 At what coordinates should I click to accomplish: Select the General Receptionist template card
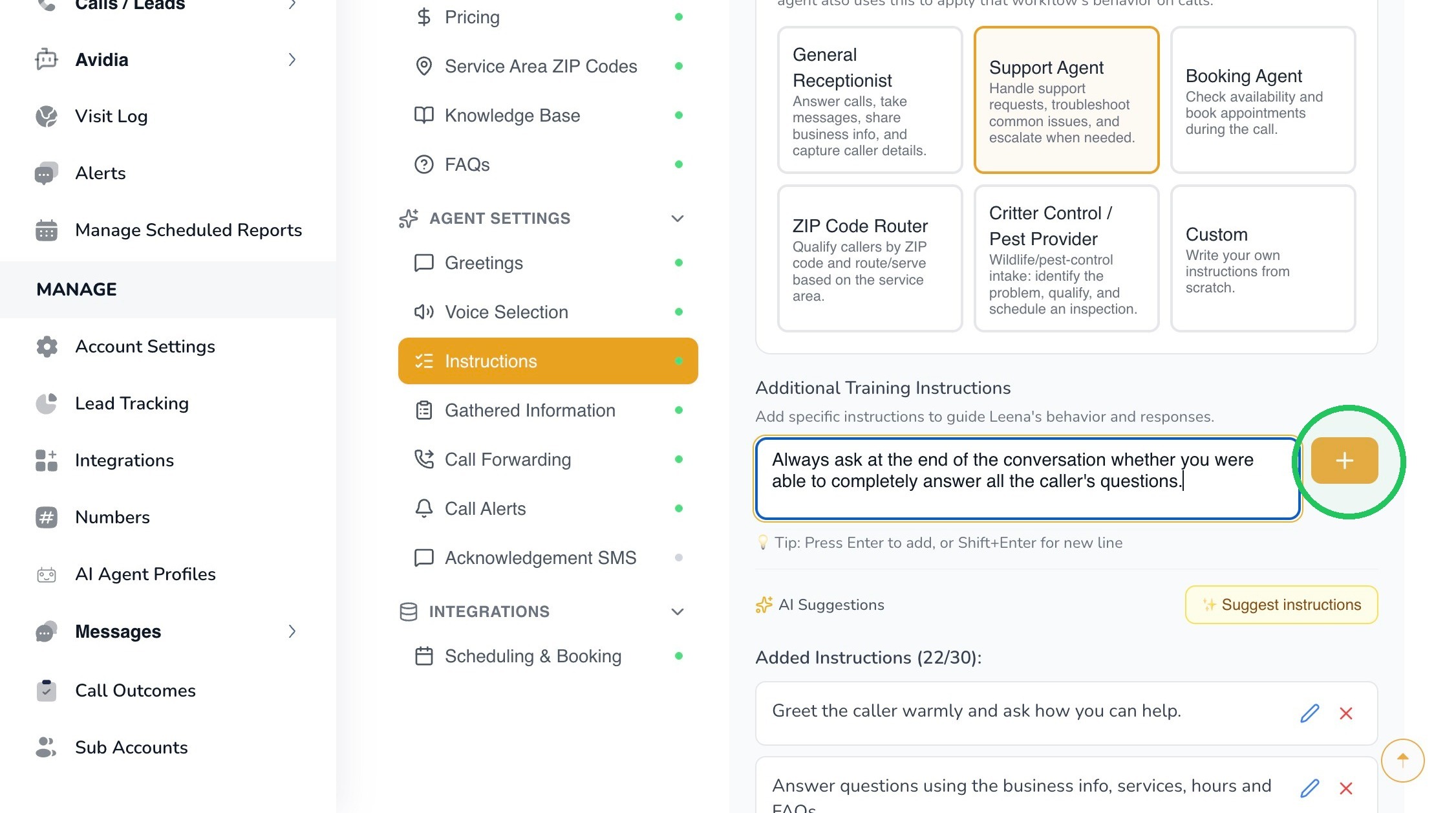coord(870,100)
